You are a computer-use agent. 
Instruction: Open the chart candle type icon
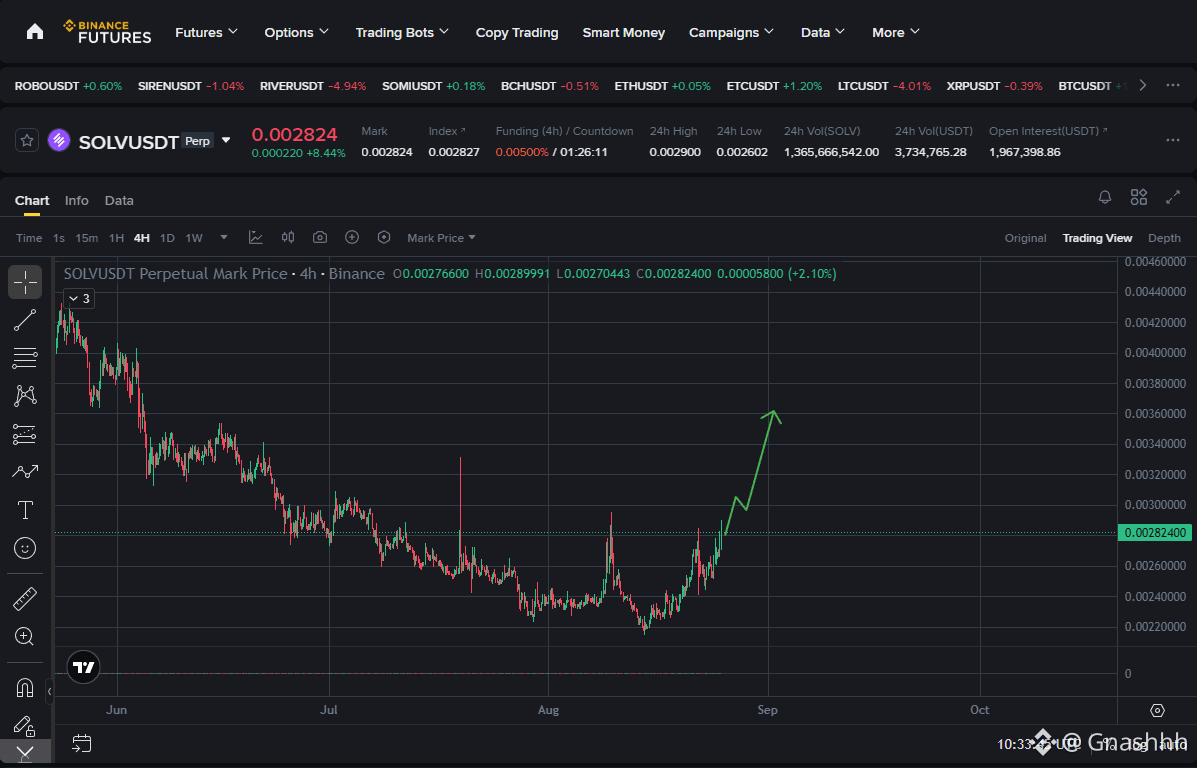[x=288, y=237]
